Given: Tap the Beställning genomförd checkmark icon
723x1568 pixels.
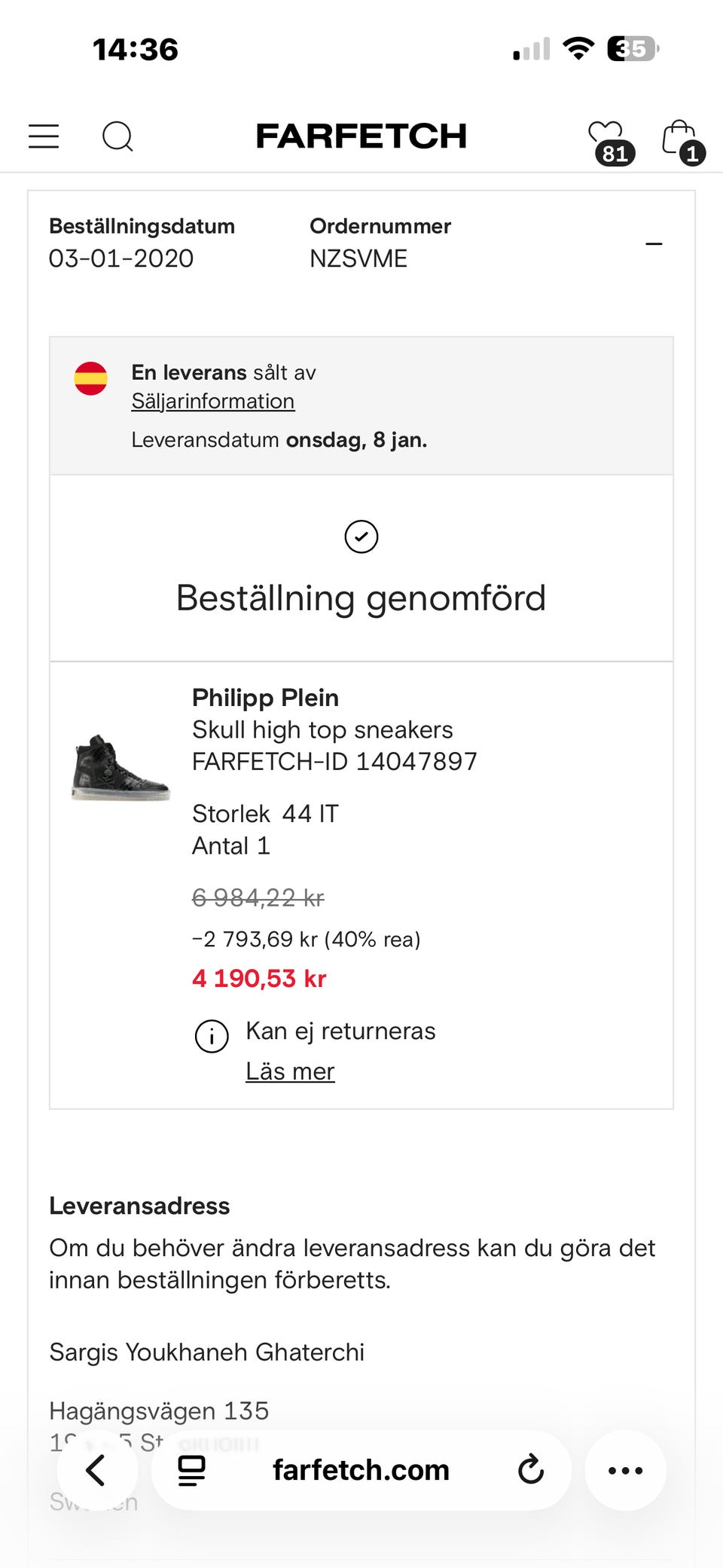Looking at the screenshot, I should pos(361,536).
